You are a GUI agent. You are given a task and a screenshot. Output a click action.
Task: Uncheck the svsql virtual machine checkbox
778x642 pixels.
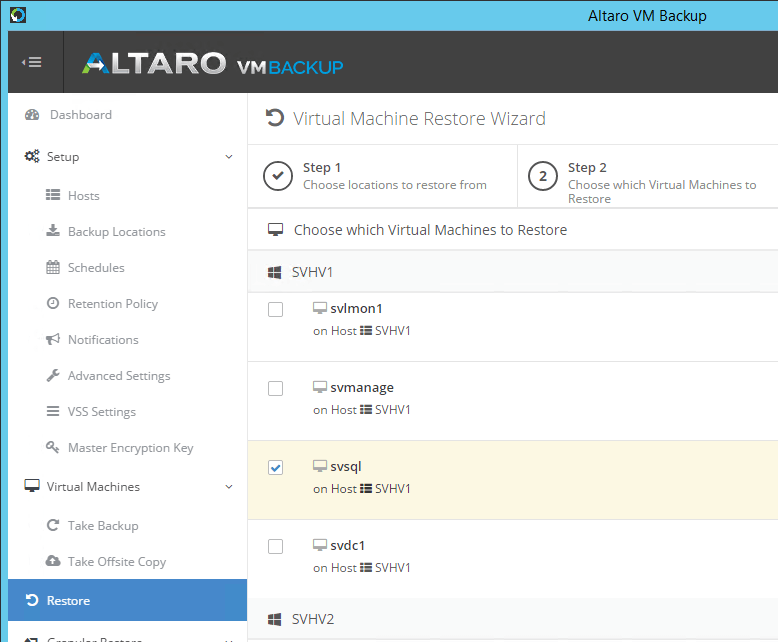pyautogui.click(x=275, y=467)
